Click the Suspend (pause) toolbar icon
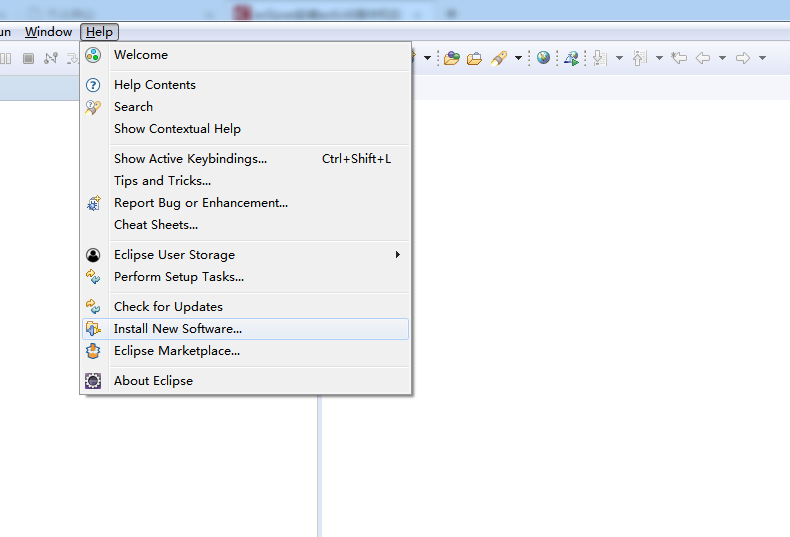The height and width of the screenshot is (537, 790). click(6, 58)
